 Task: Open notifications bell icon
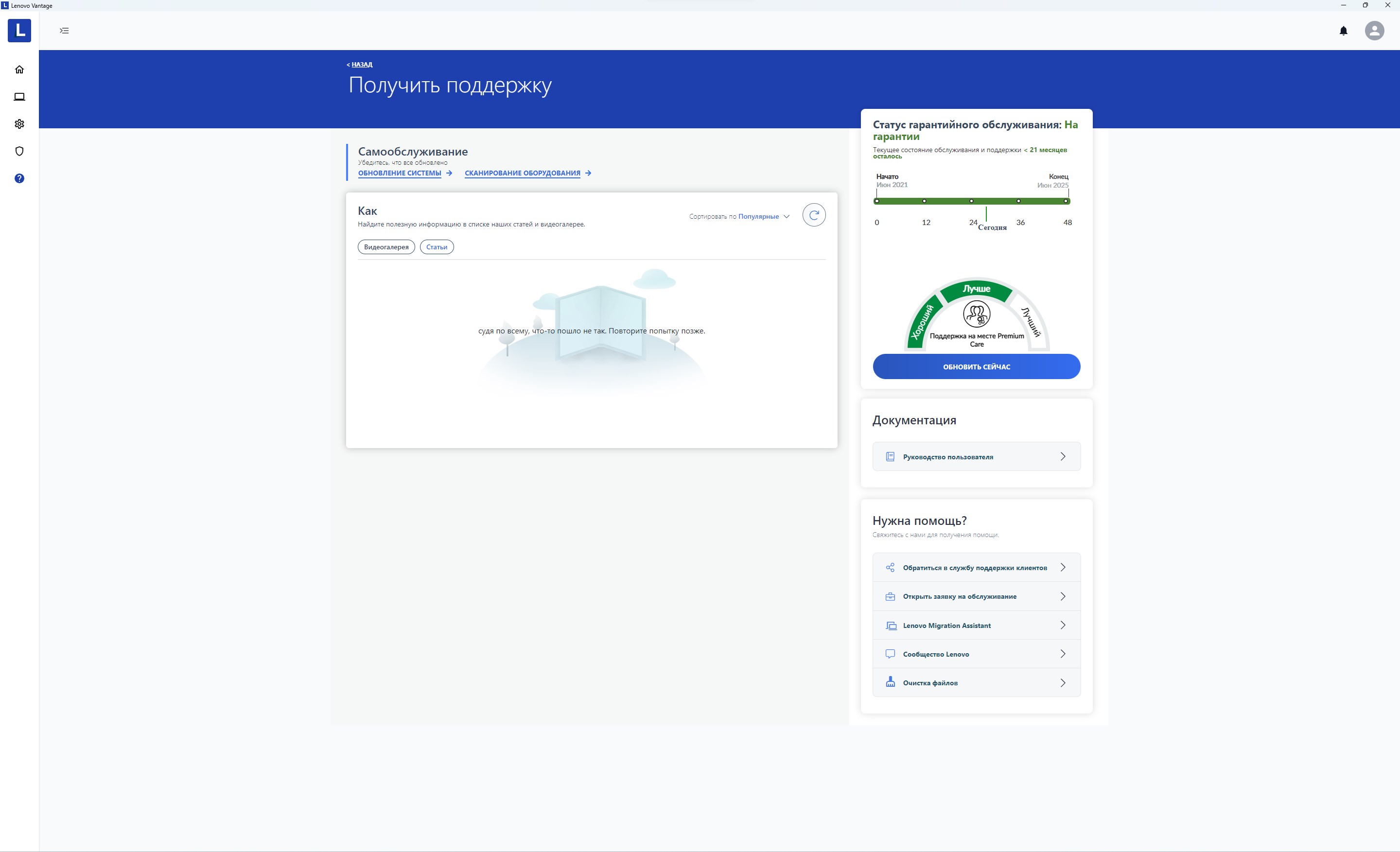1343,31
